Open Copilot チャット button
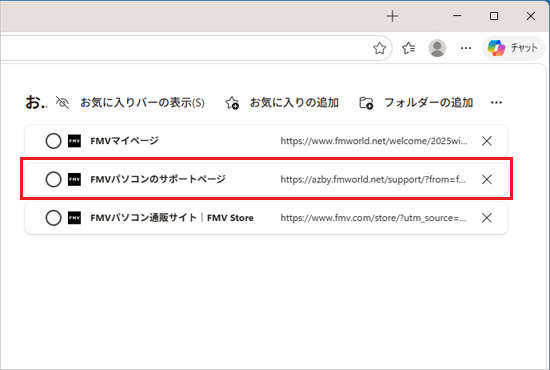The width and height of the screenshot is (550, 370). (x=514, y=48)
